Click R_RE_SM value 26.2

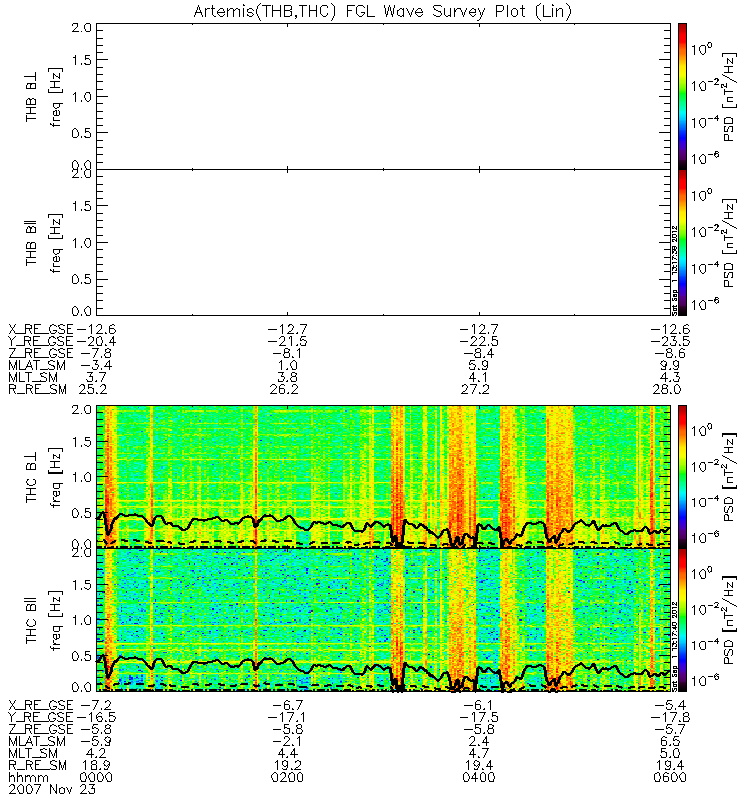point(284,390)
